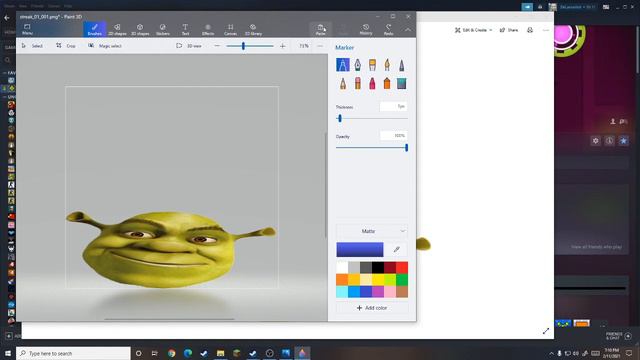
Task: Zoom out with the minus button
Action: (217, 46)
